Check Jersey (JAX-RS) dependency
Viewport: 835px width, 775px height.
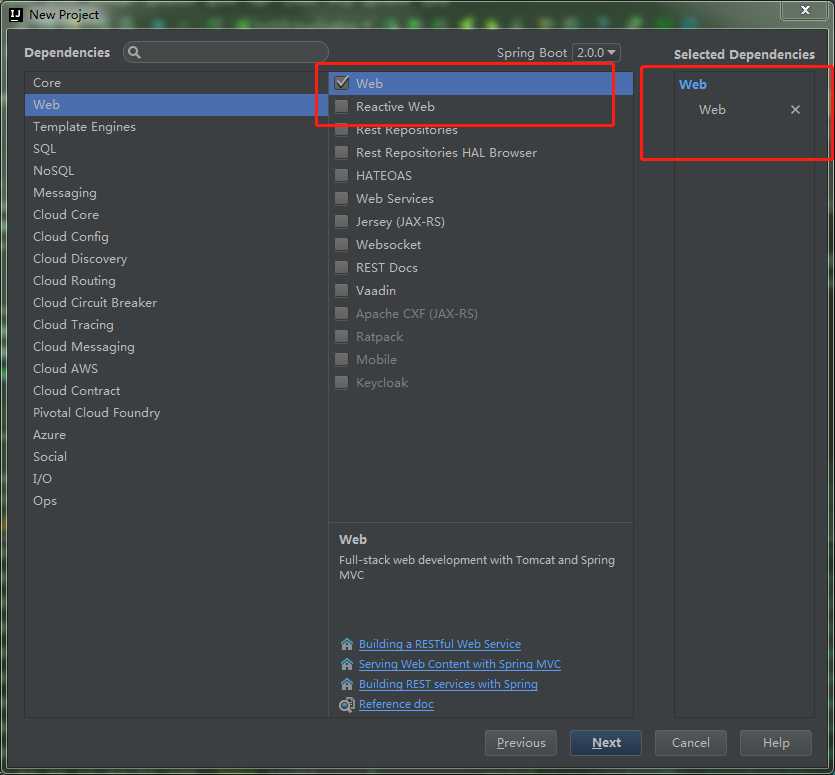342,222
